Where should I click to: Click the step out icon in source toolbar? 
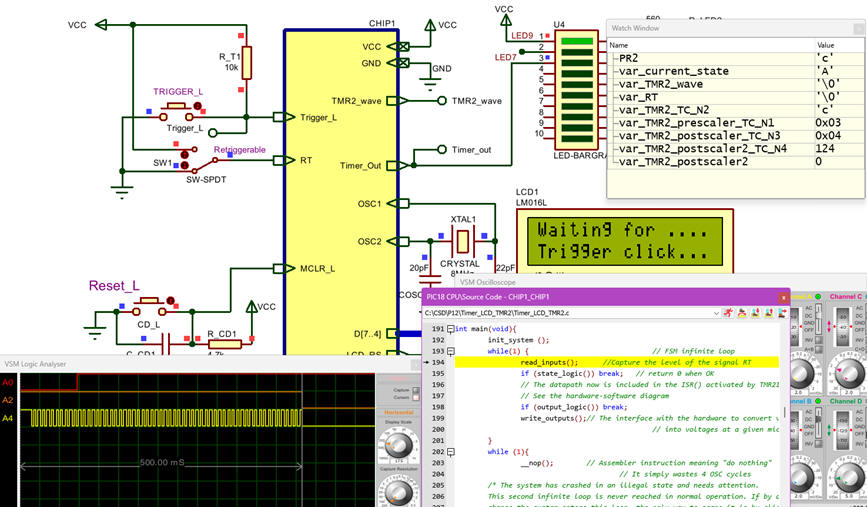click(x=769, y=313)
